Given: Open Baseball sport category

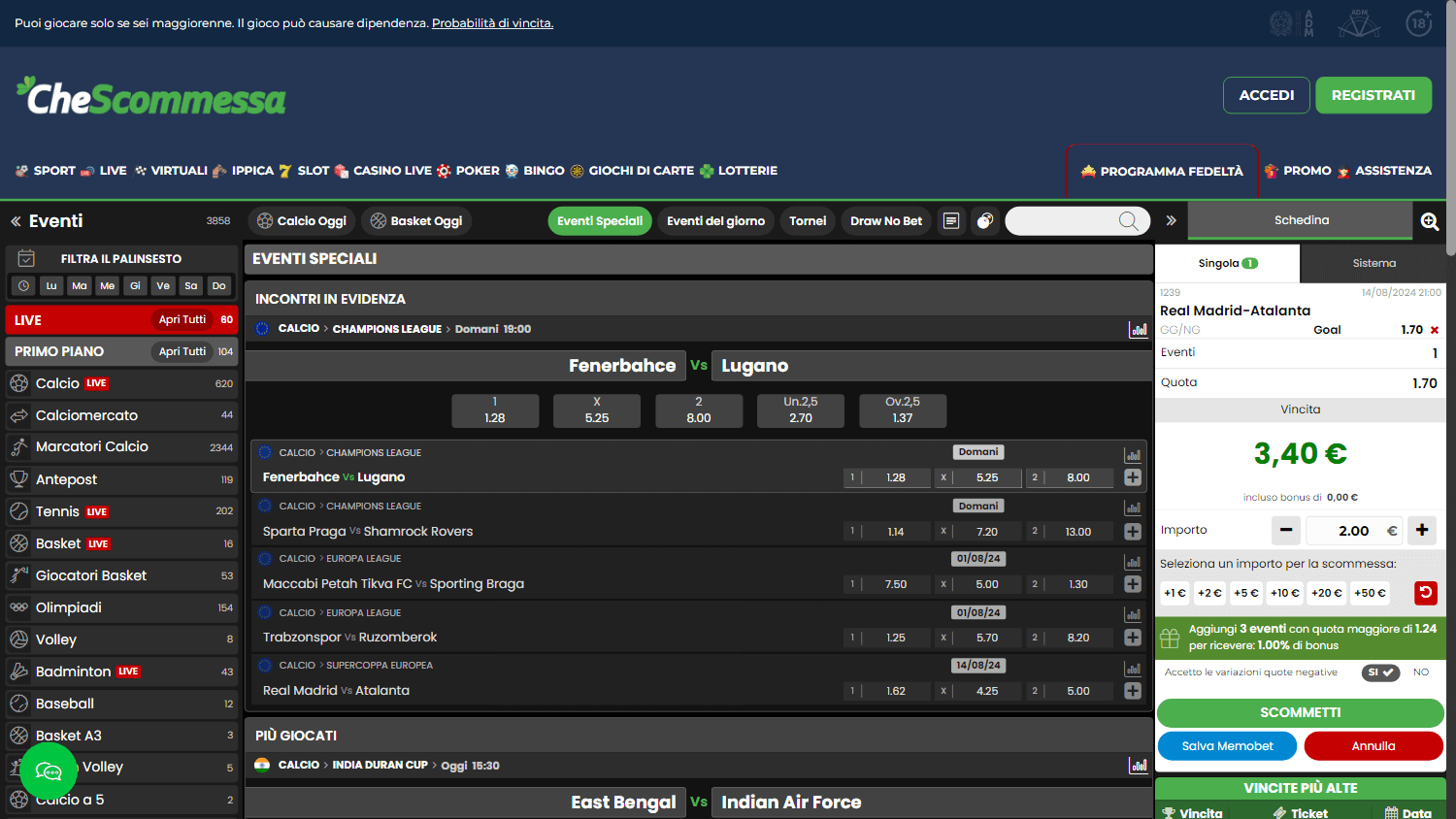Looking at the screenshot, I should coord(121,704).
